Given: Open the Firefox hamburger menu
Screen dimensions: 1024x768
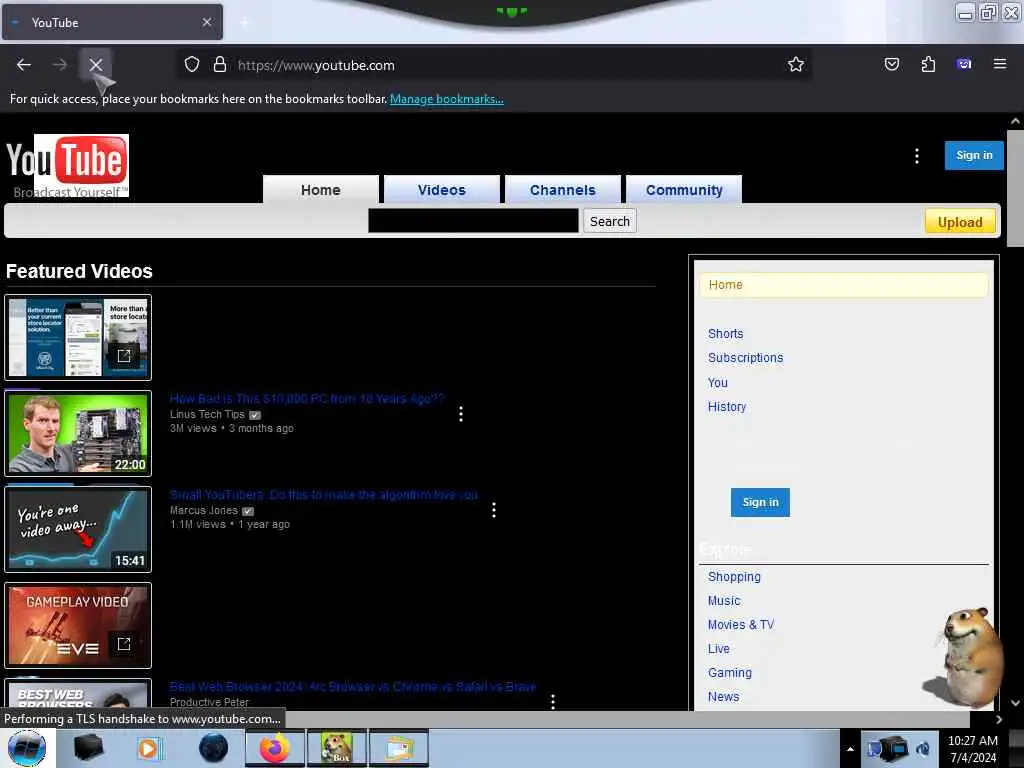Looking at the screenshot, I should pos(999,64).
